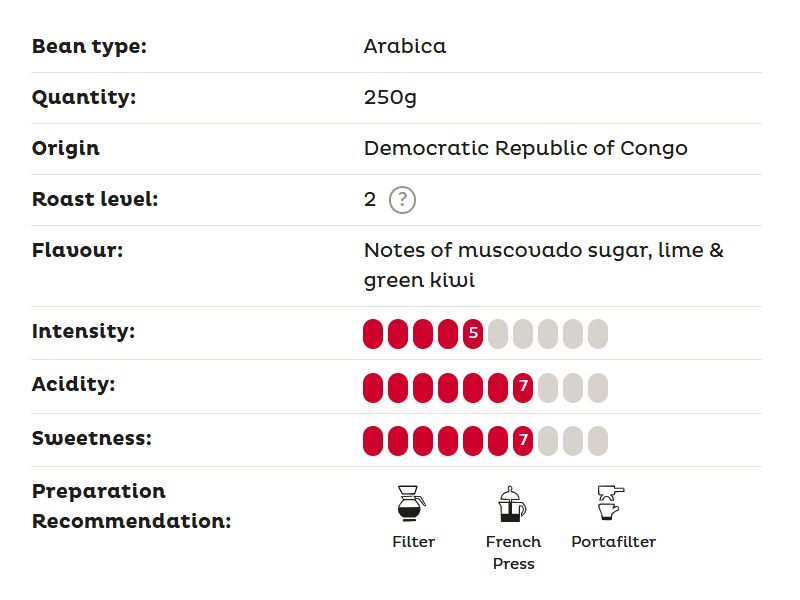Click the Roast level label
The height and width of the screenshot is (600, 800).
[95, 199]
